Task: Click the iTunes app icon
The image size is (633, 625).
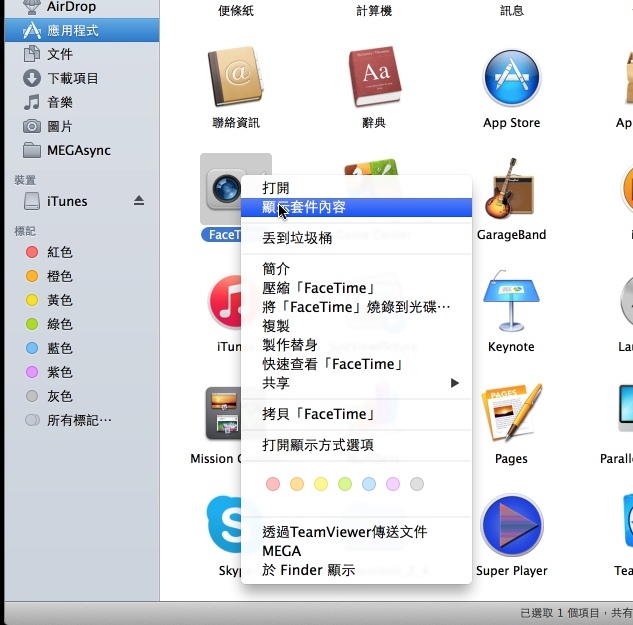Action: [x=224, y=301]
